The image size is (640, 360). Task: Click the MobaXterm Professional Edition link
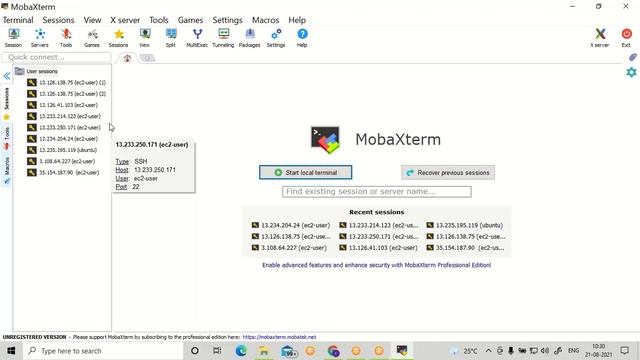coord(376,265)
